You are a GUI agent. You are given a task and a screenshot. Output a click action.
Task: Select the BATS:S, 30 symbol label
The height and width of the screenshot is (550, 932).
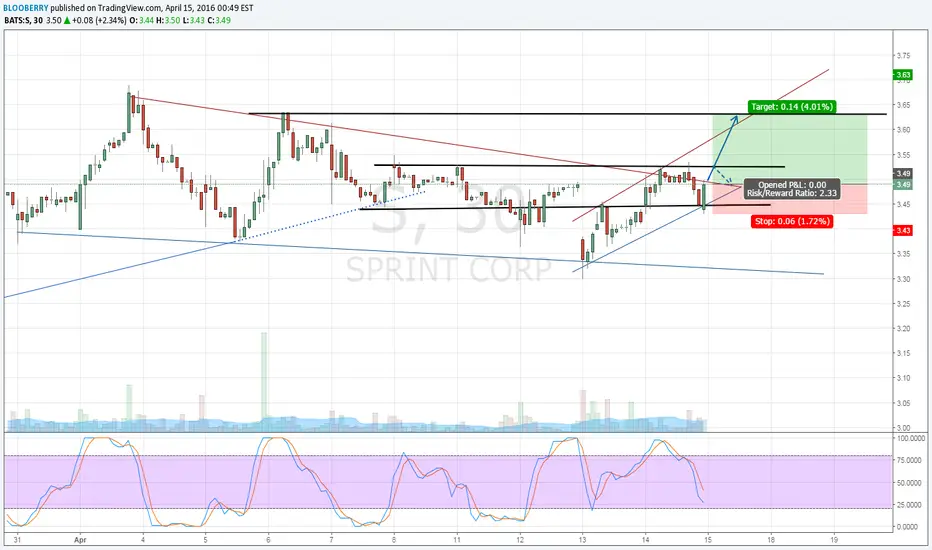pyautogui.click(x=24, y=20)
